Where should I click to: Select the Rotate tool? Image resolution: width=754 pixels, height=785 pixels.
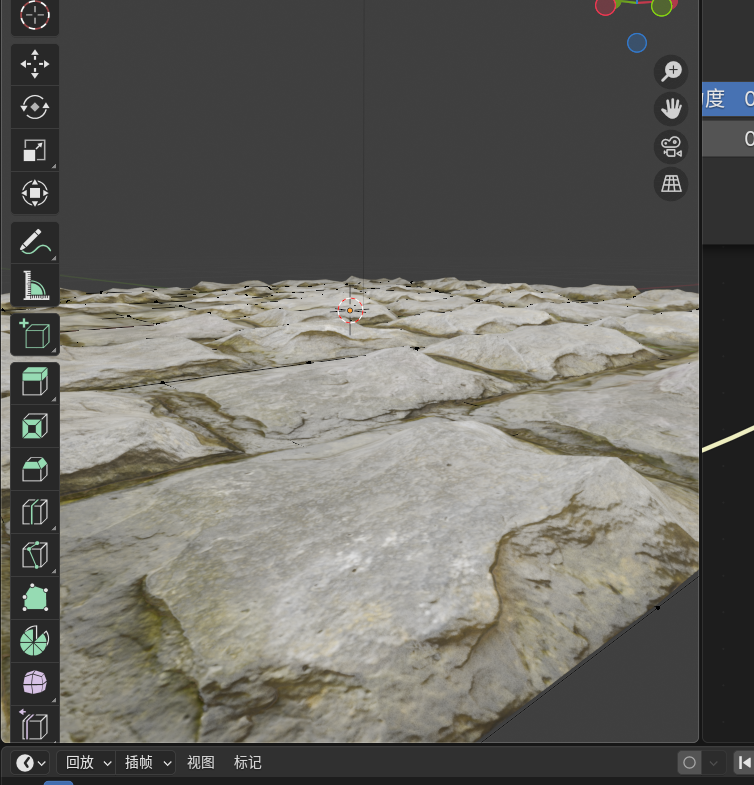pyautogui.click(x=35, y=107)
